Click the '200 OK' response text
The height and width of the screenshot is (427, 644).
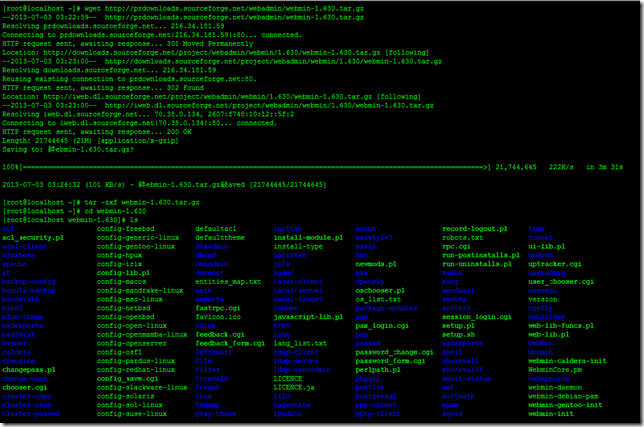coord(179,132)
